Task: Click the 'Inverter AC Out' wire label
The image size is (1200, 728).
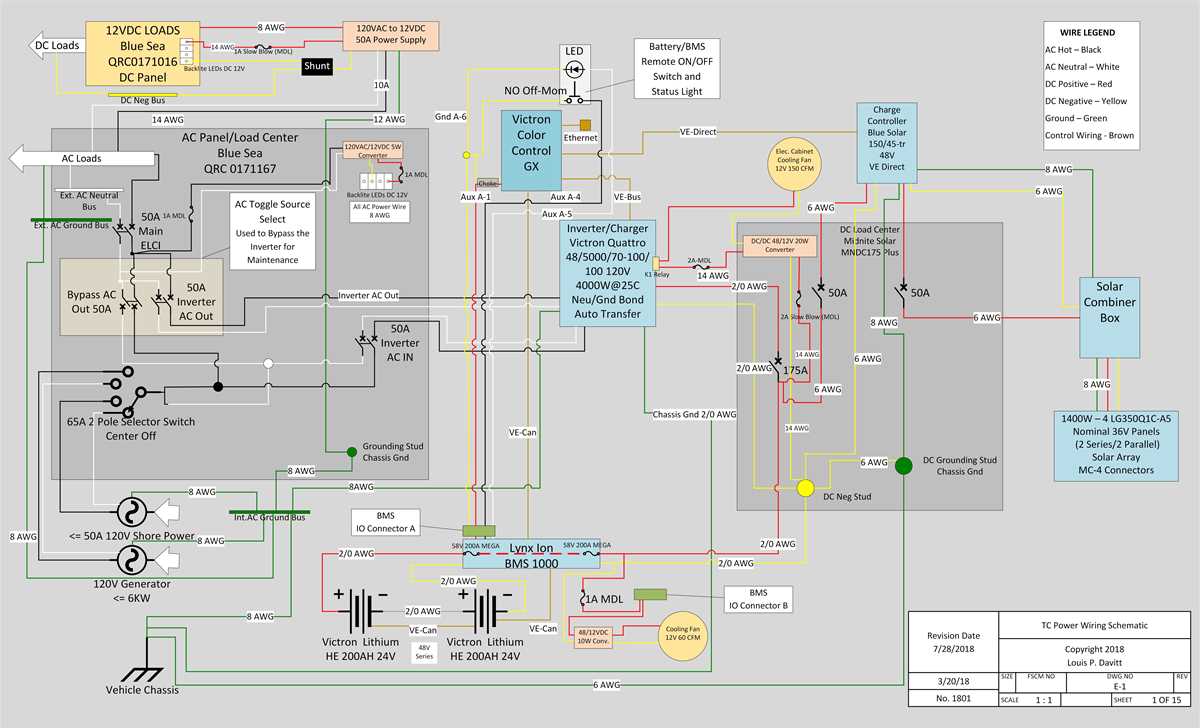Action: click(x=368, y=296)
